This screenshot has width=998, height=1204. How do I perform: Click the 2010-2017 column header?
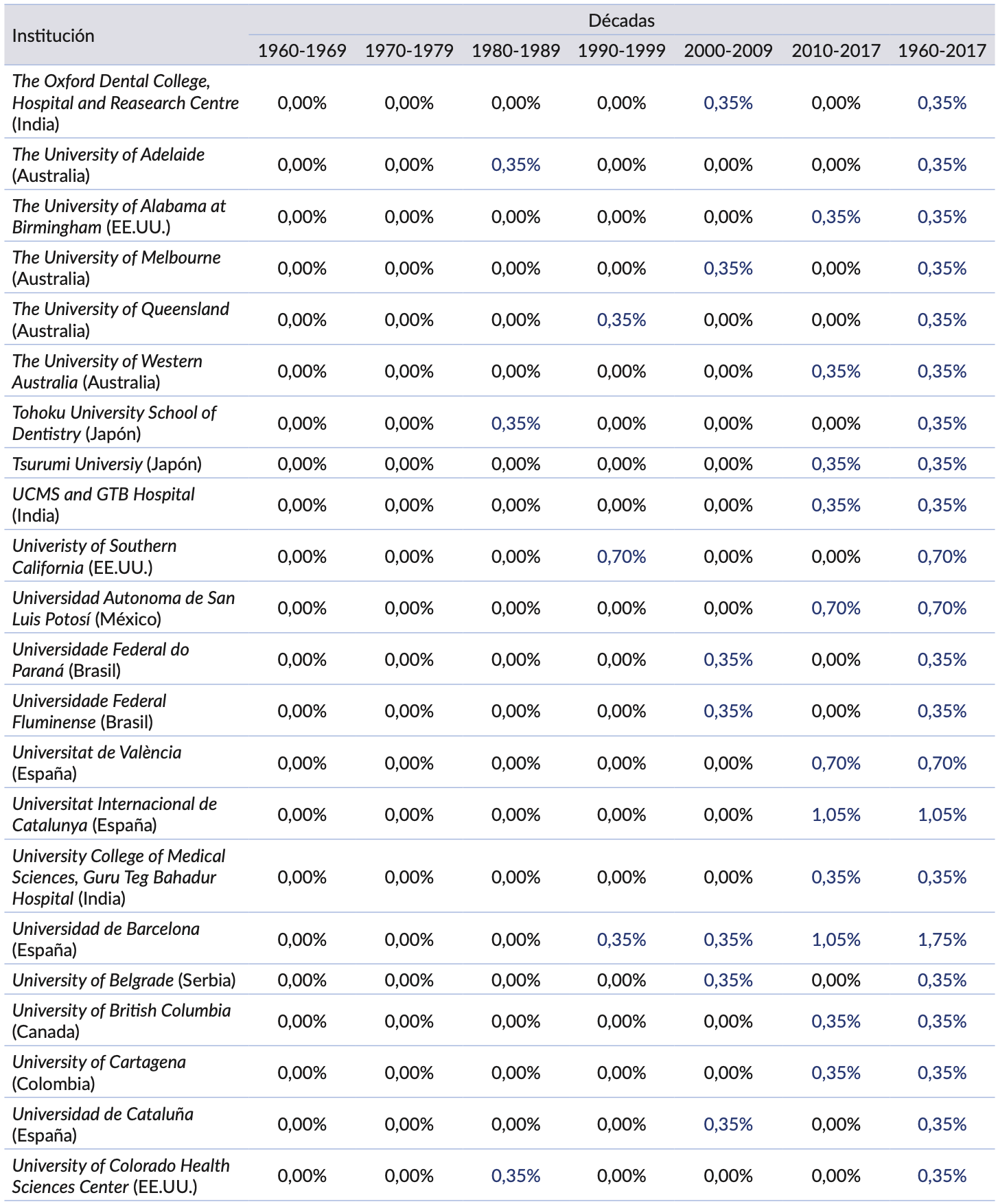pos(835,51)
